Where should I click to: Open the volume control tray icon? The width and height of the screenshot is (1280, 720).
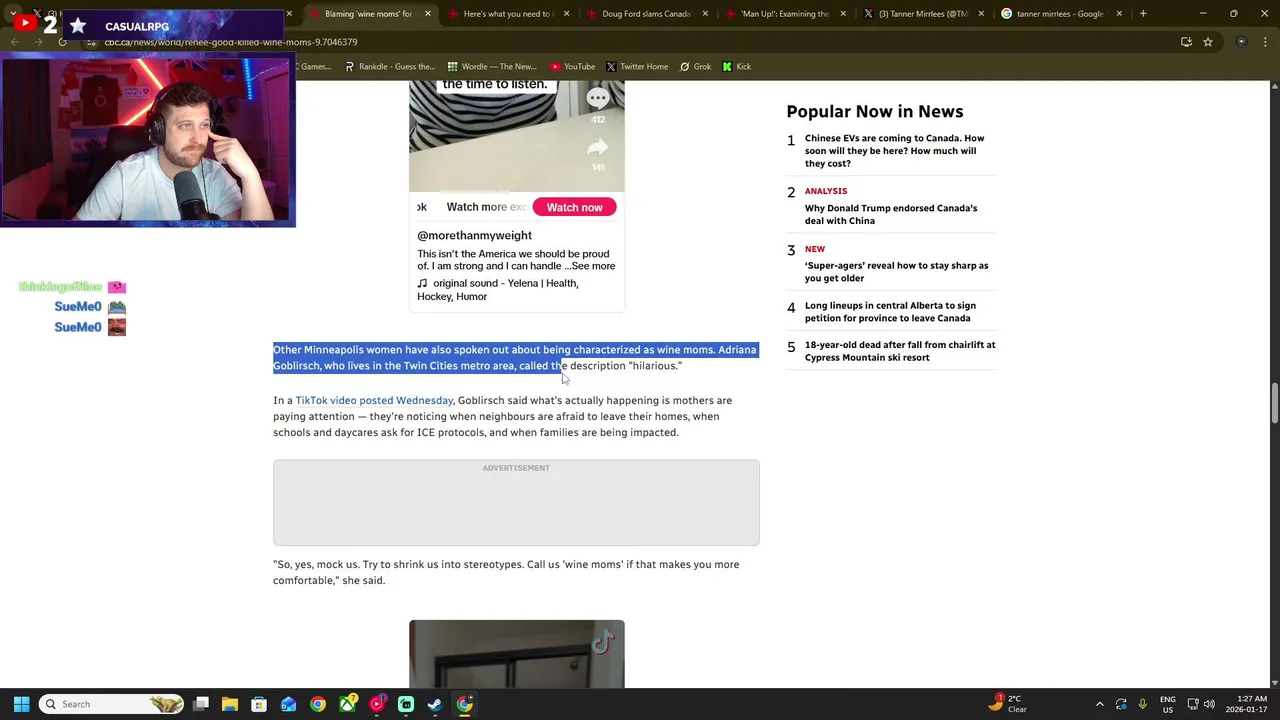pos(1209,704)
